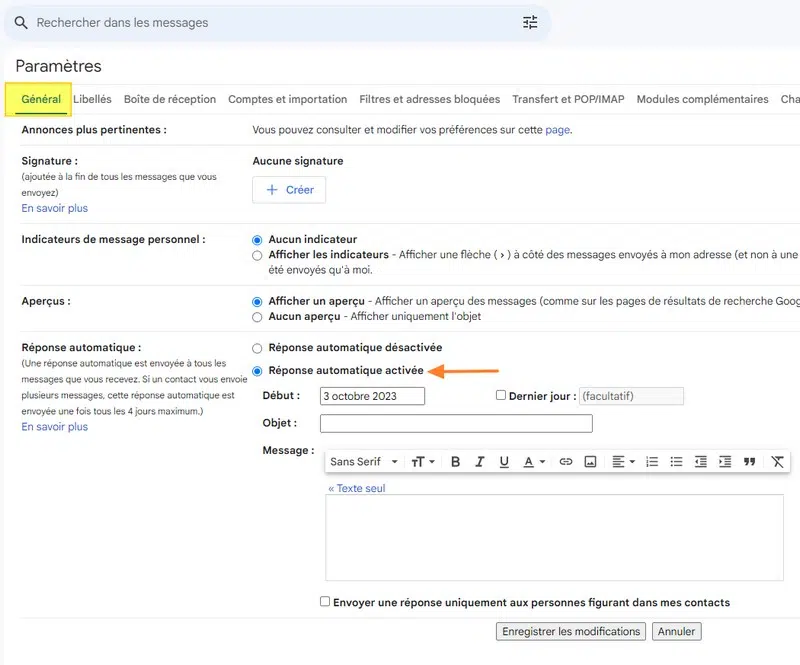Apply blockquote formatting to the message

[x=751, y=461]
